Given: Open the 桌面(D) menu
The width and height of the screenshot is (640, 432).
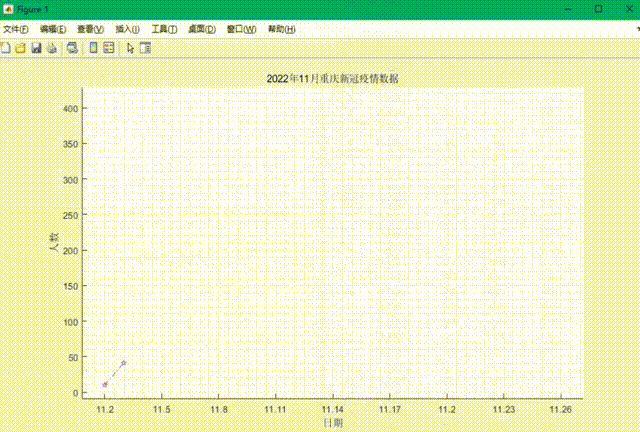Looking at the screenshot, I should (202, 29).
